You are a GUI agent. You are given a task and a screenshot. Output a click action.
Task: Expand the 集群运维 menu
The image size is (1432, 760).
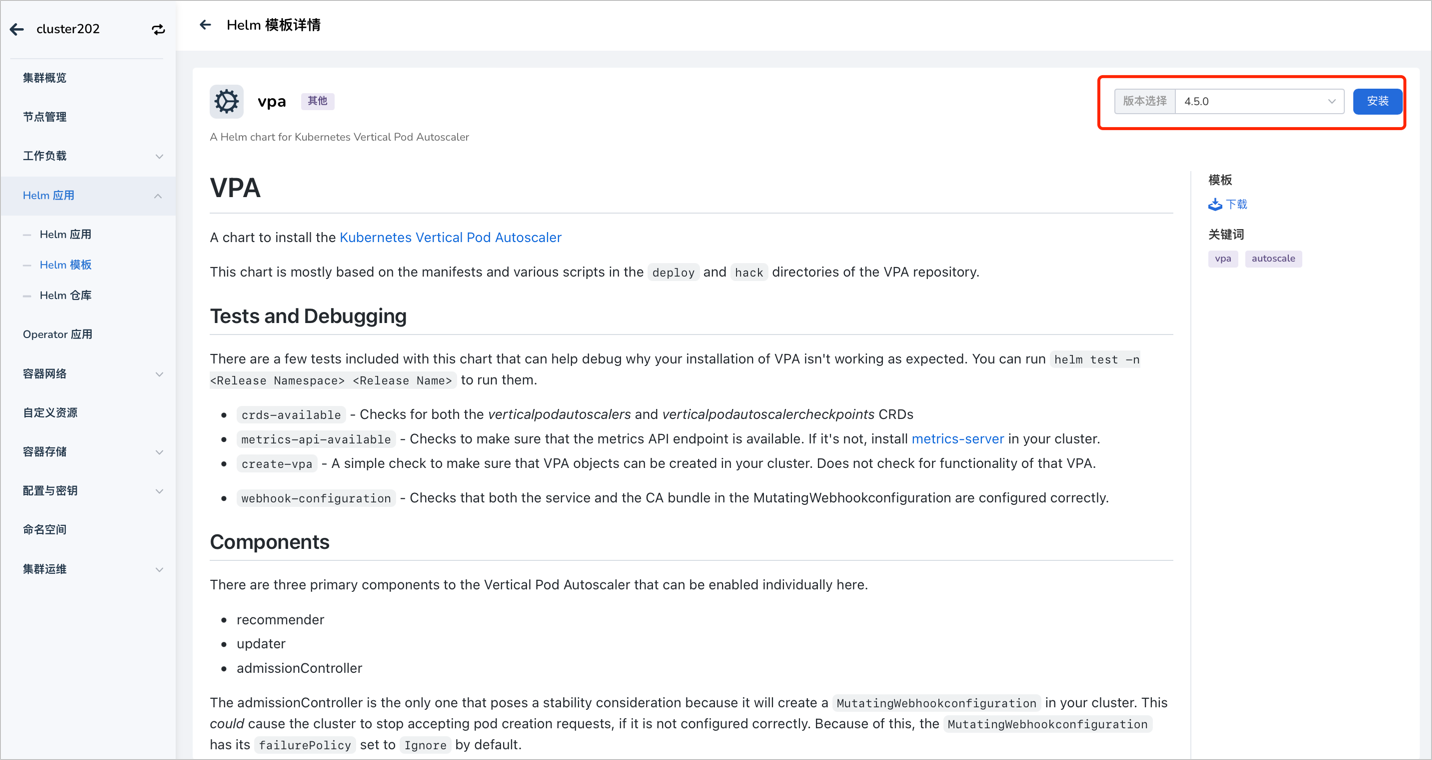(x=89, y=569)
